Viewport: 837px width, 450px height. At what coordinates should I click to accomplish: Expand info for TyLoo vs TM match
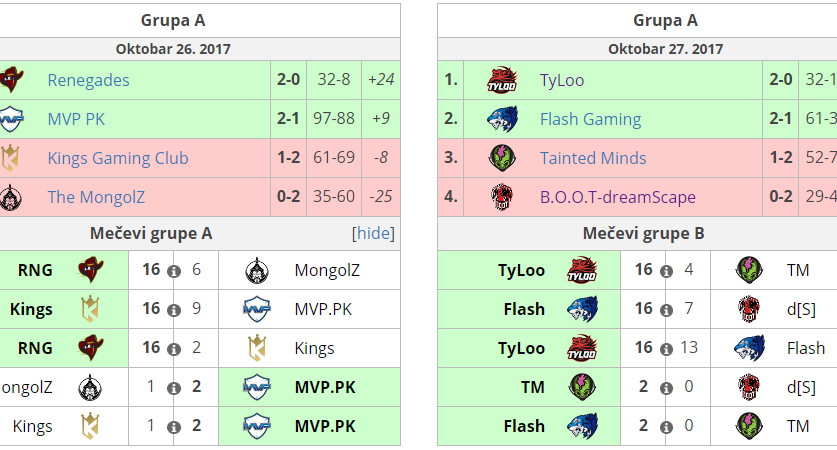pyautogui.click(x=666, y=271)
